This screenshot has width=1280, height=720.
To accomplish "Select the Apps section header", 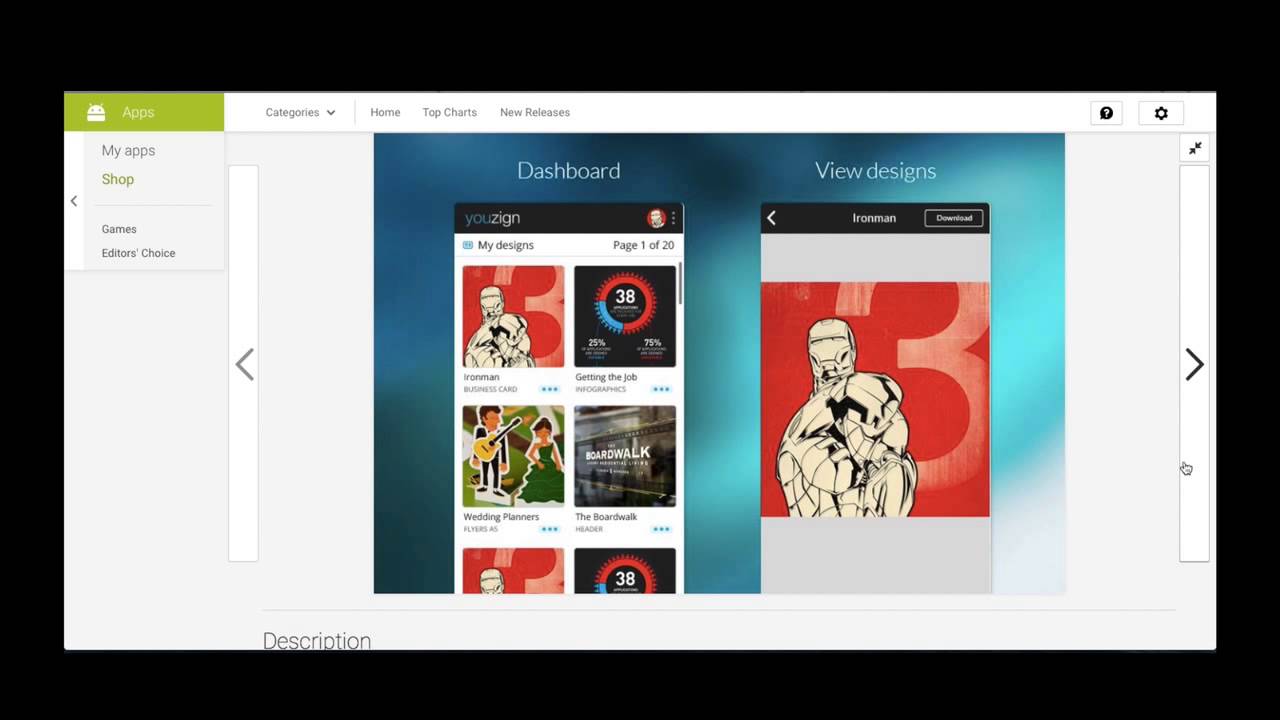I will [144, 112].
